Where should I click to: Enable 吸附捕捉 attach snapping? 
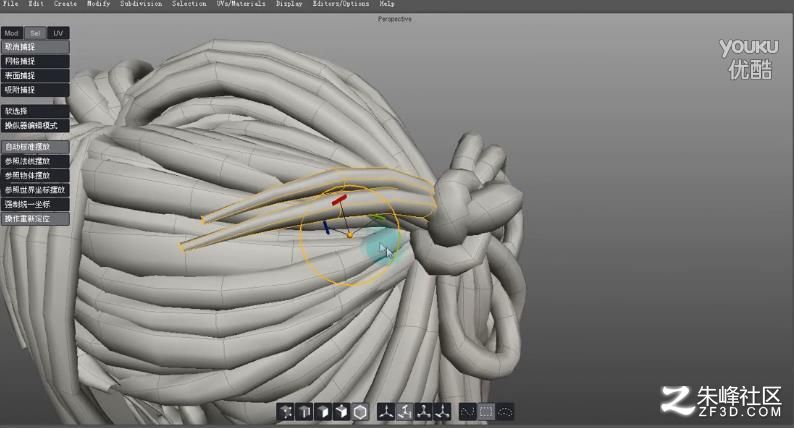[x=35, y=90]
